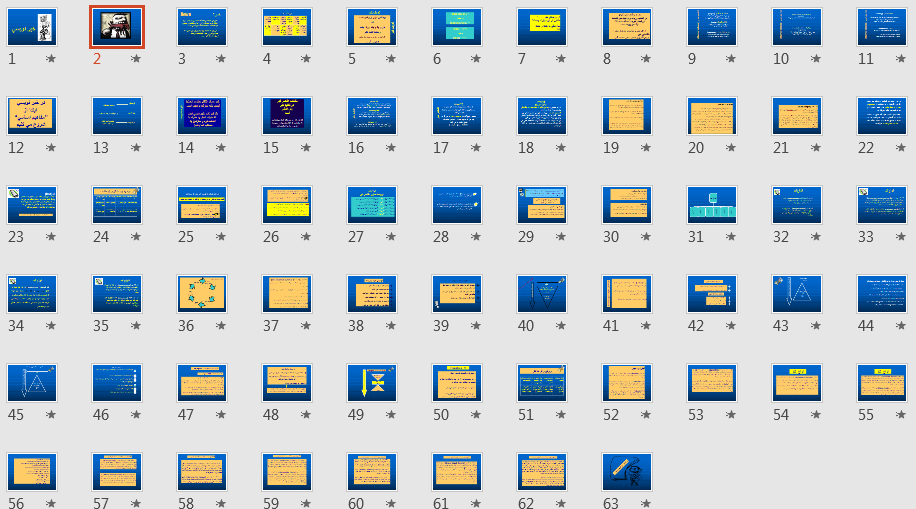The image size is (916, 509).
Task: Preview the slide 28 transition star
Action: [476, 237]
